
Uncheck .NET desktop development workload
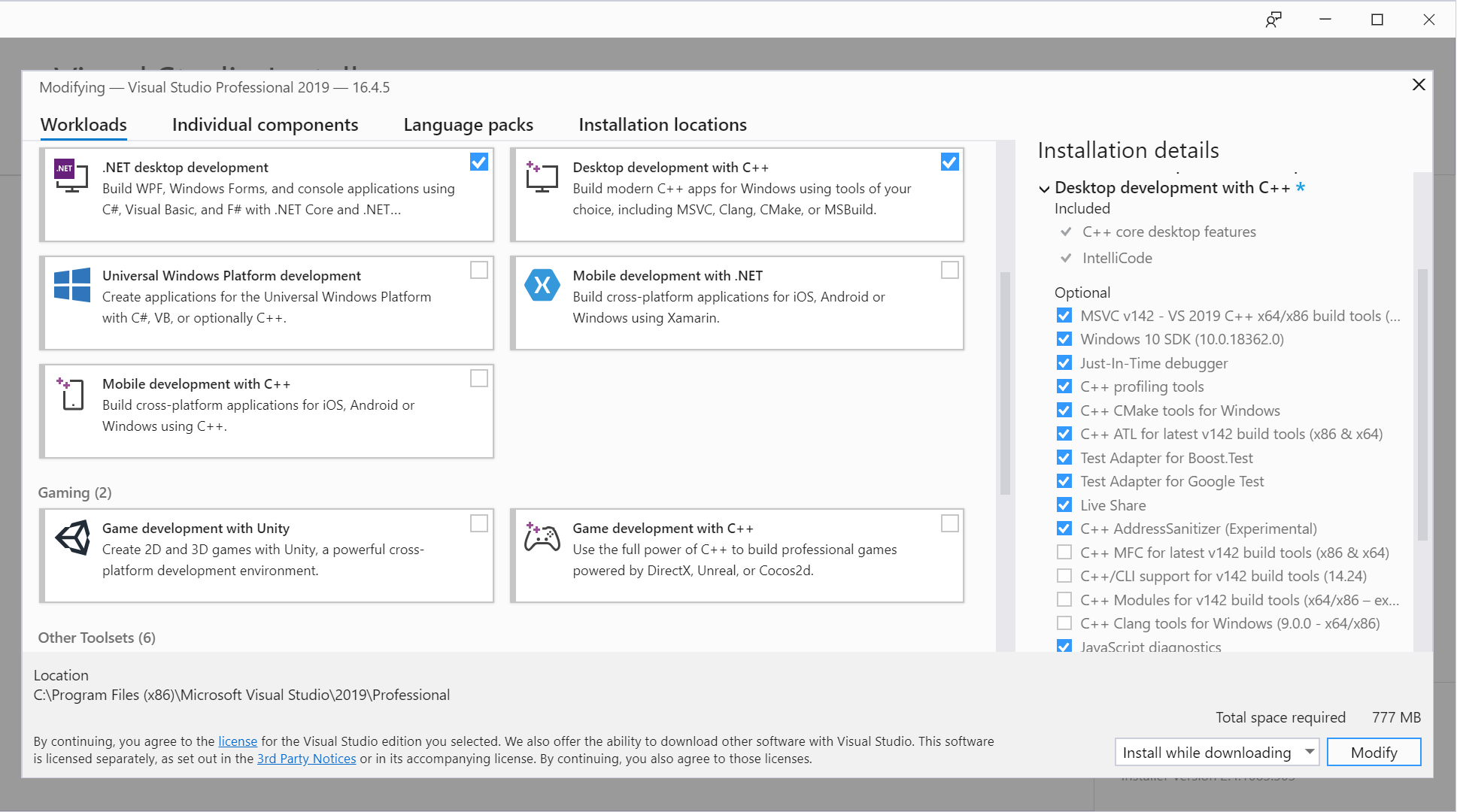pyautogui.click(x=479, y=162)
